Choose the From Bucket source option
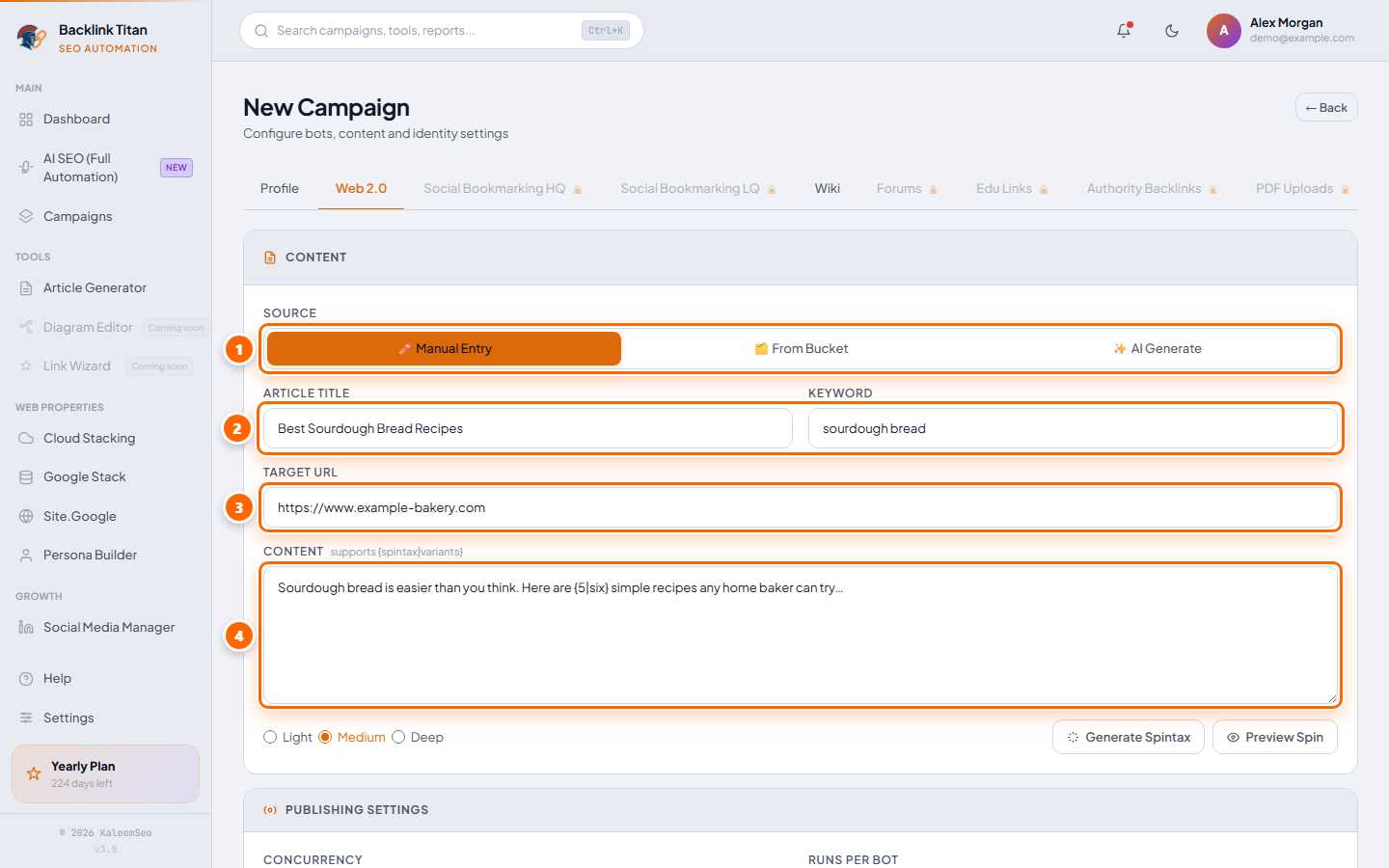Image resolution: width=1389 pixels, height=868 pixels. pos(802,348)
